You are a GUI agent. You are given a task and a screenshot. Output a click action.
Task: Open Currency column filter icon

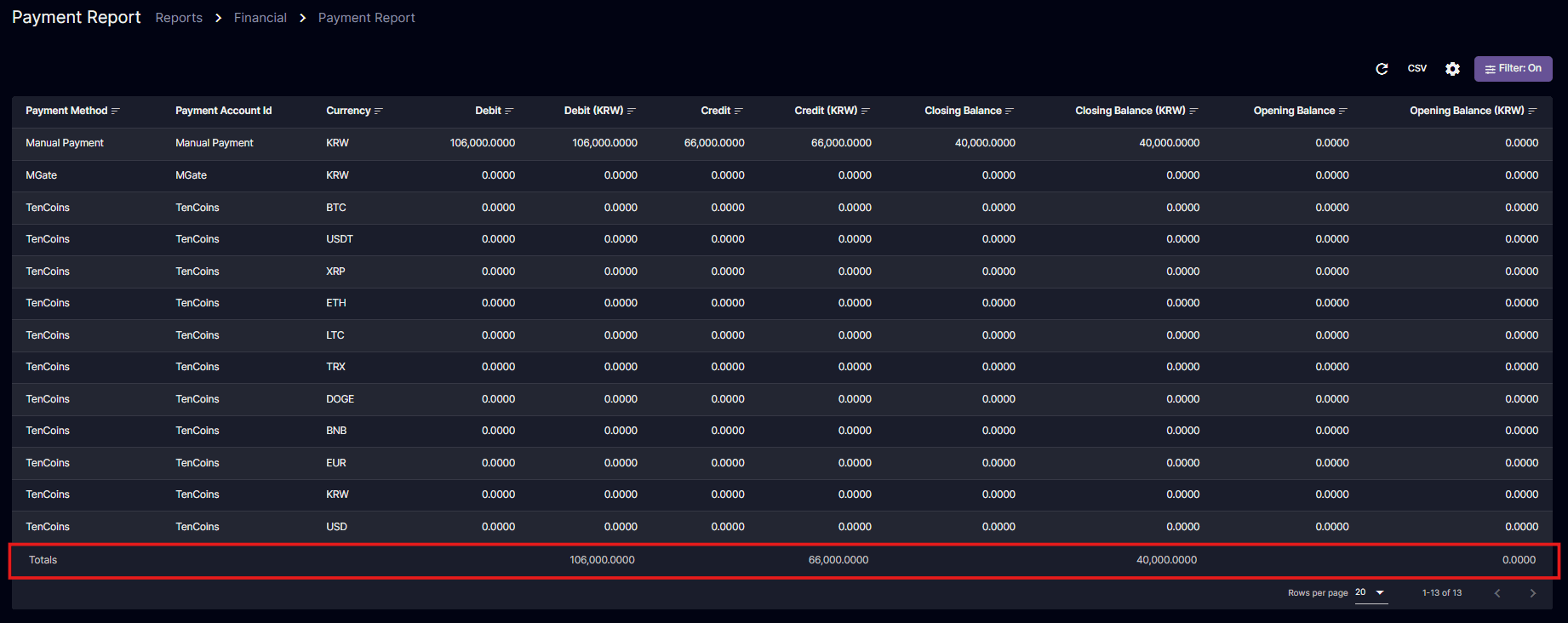[379, 111]
